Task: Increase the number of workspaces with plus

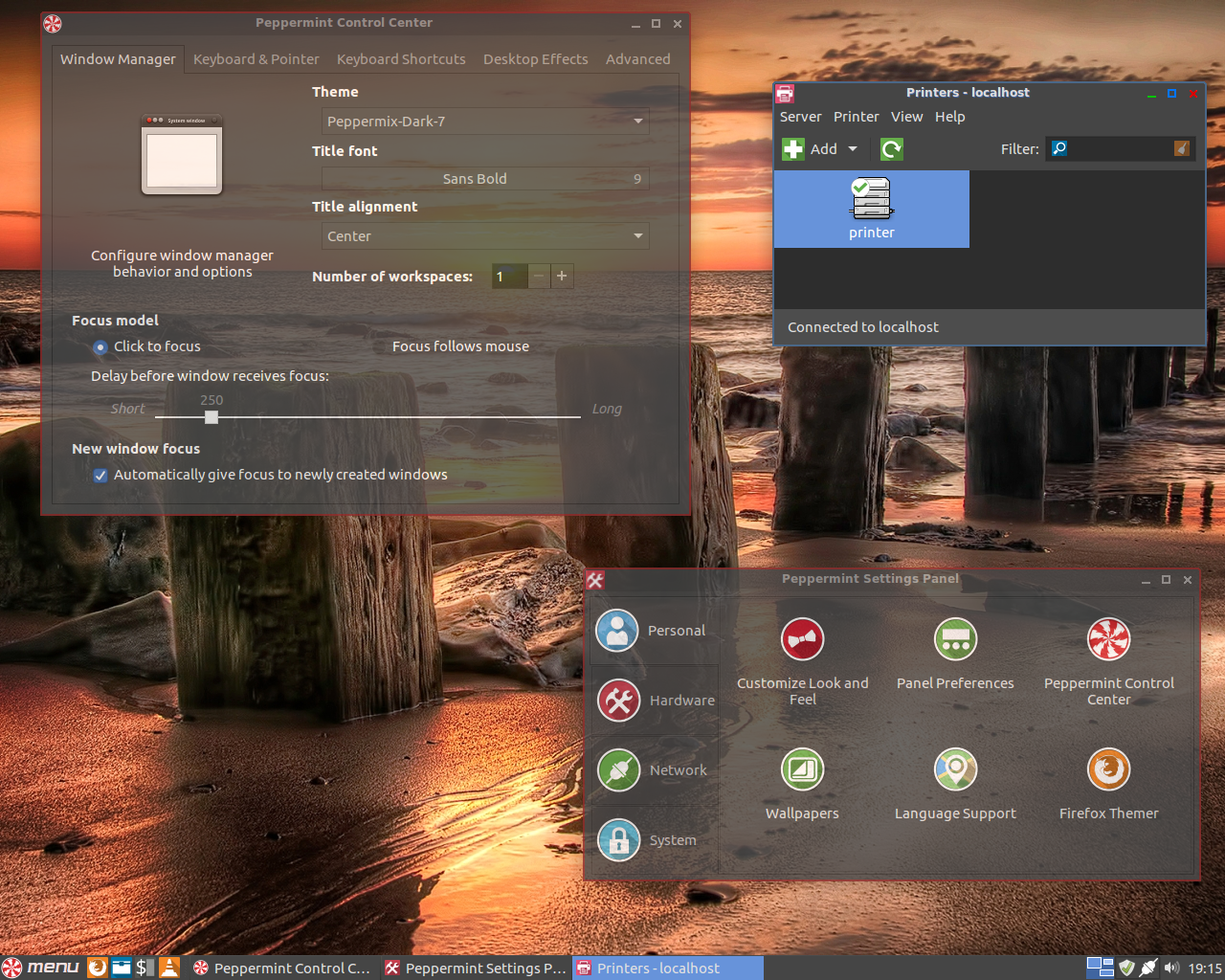Action: coord(562,277)
